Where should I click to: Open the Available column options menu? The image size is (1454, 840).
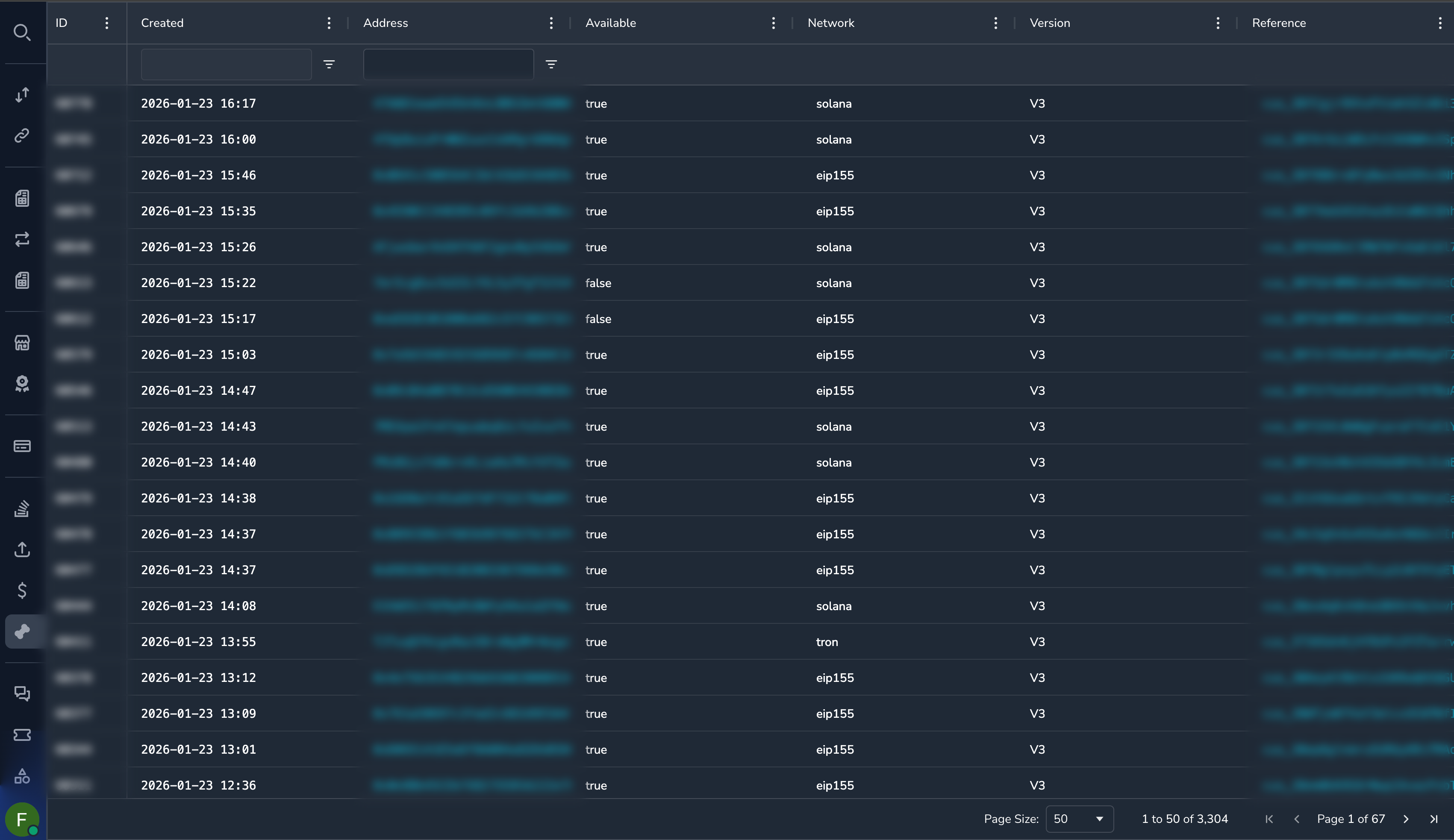[773, 23]
